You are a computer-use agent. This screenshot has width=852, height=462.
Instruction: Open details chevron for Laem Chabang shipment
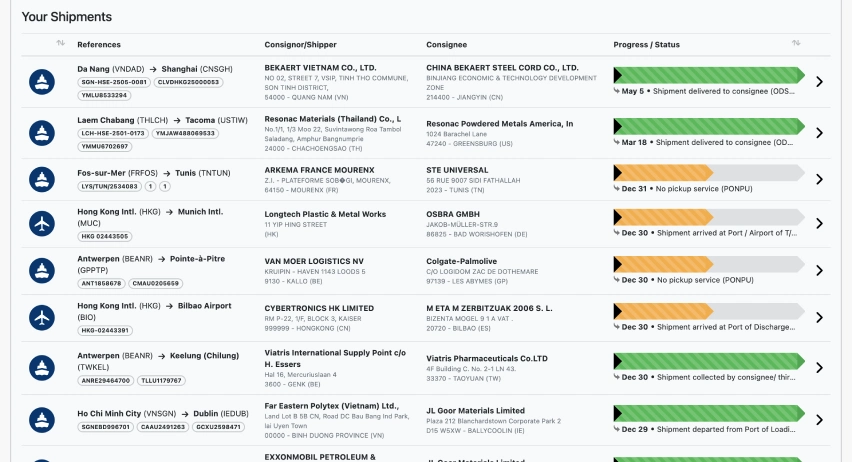pyautogui.click(x=819, y=133)
